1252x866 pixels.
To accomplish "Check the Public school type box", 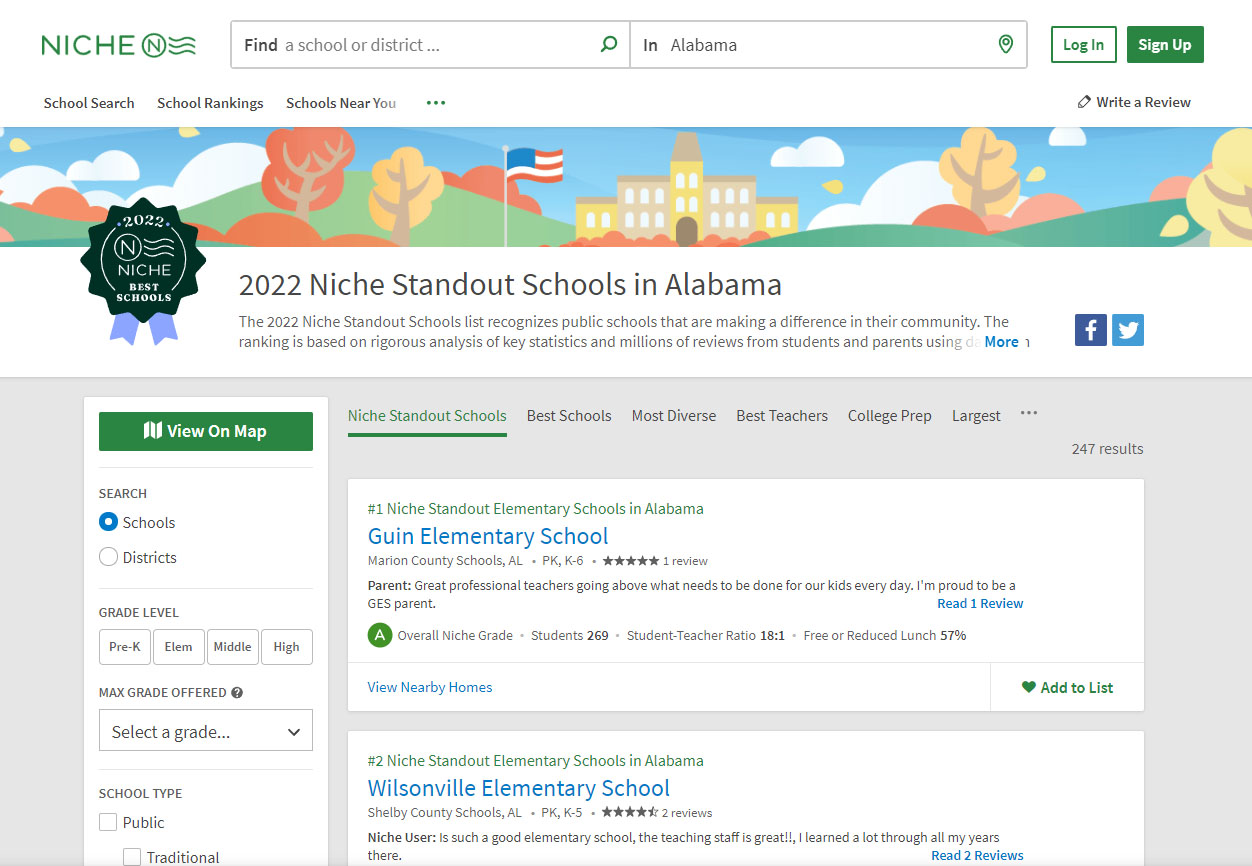I will 108,822.
